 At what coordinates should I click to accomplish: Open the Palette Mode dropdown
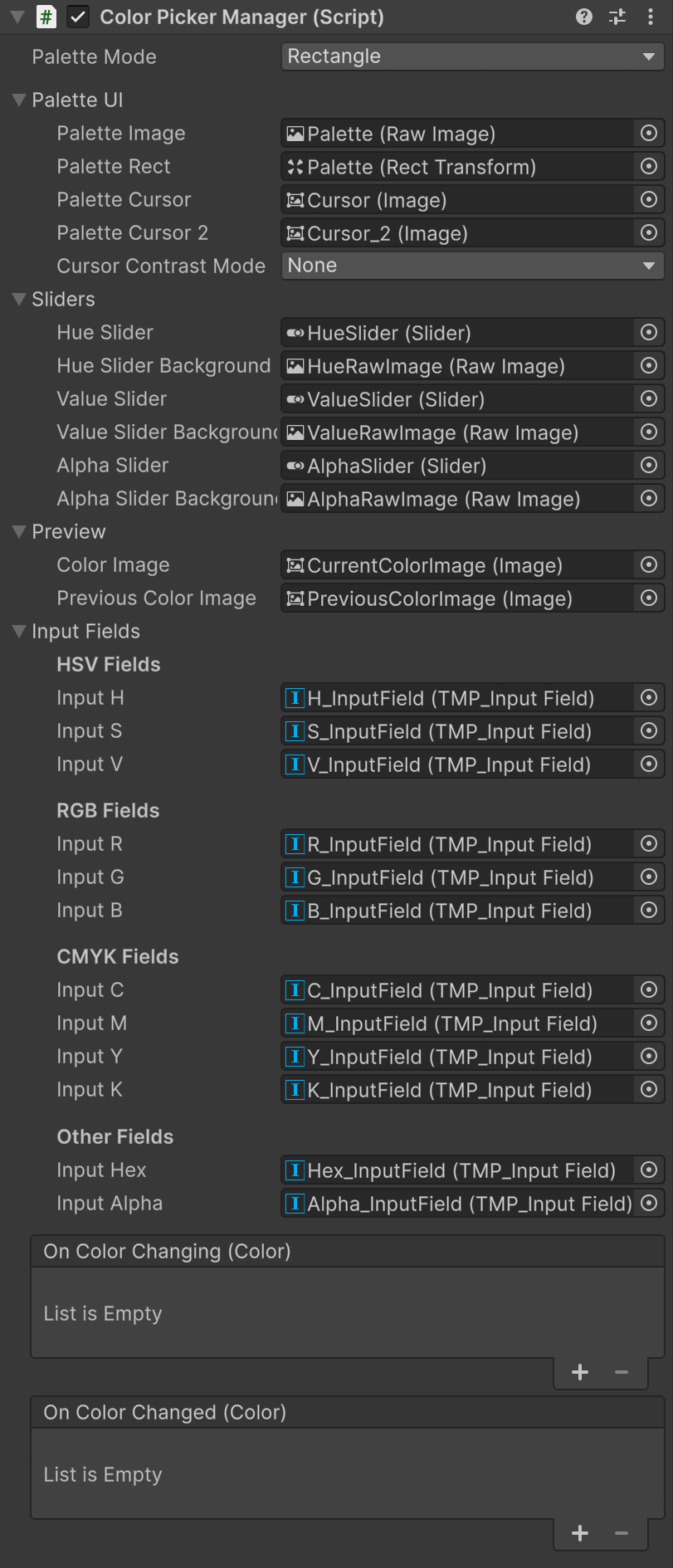(471, 56)
